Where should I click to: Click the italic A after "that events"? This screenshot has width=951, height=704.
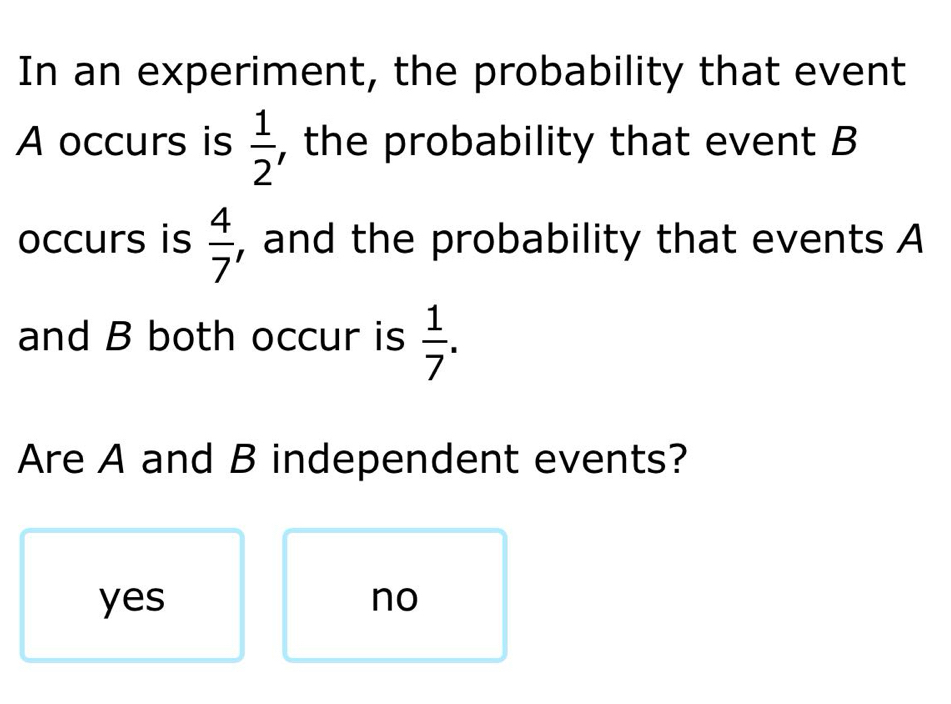pyautogui.click(x=908, y=239)
